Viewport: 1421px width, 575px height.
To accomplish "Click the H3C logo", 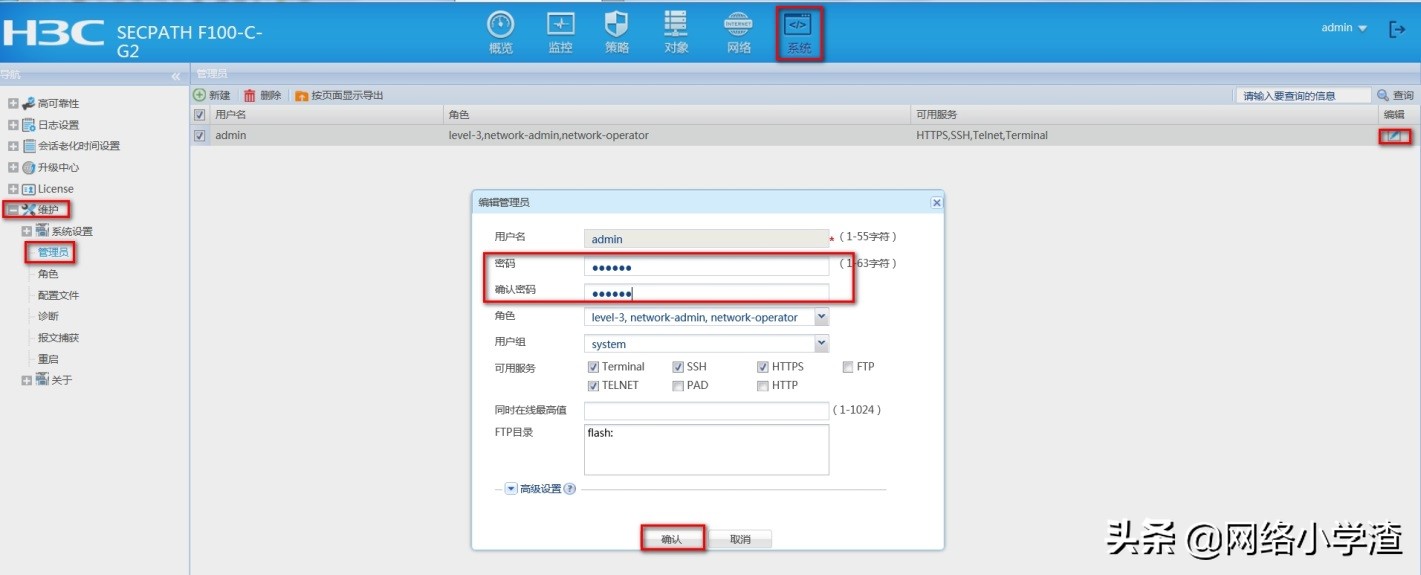I will [x=52, y=32].
